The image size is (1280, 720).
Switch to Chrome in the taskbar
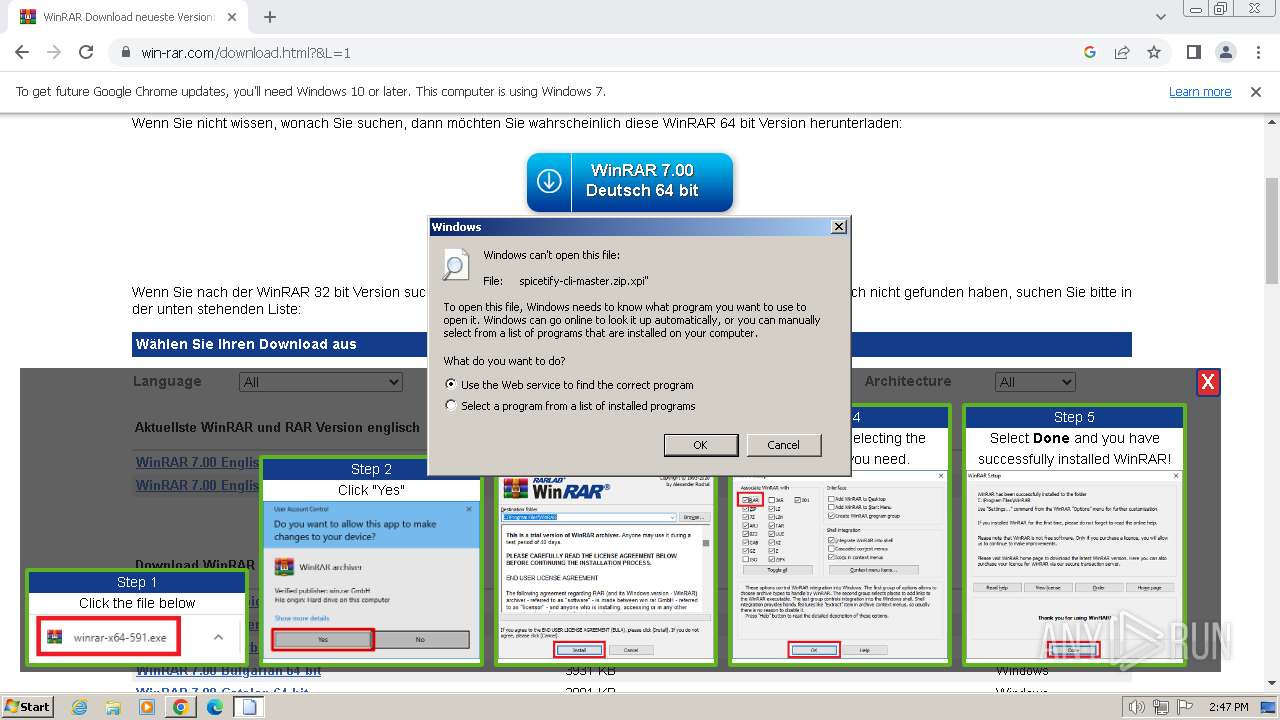[180, 707]
